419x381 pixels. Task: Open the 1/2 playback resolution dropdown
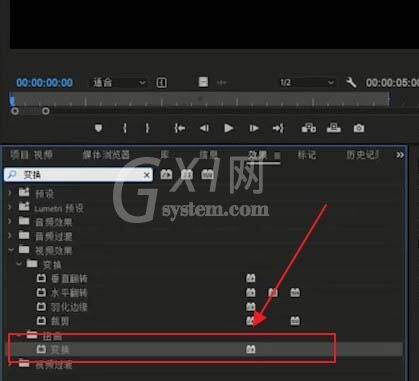pos(307,82)
